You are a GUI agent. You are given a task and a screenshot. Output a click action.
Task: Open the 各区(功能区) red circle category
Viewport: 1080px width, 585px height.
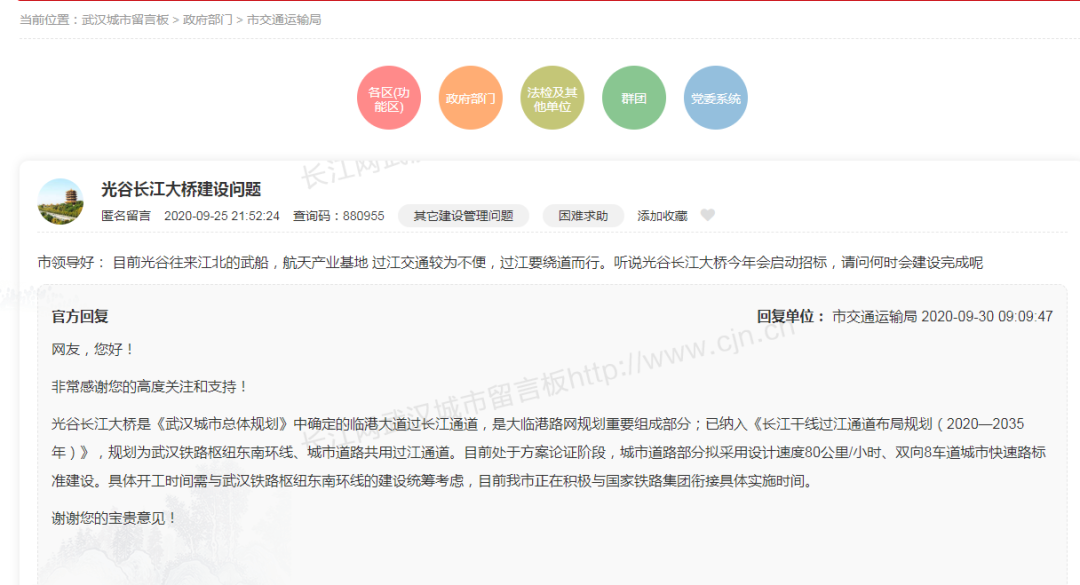coord(388,98)
